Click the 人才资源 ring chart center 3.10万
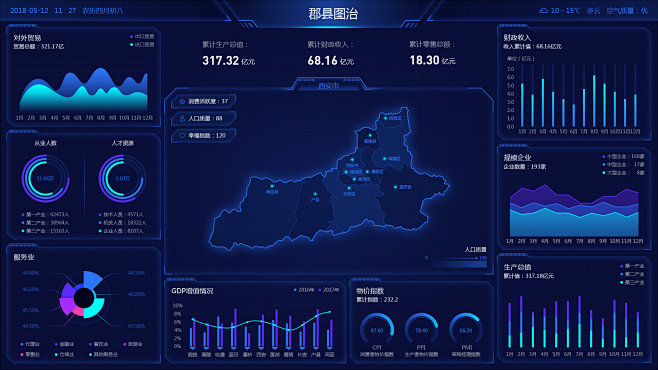658x370 pixels. [x=123, y=178]
